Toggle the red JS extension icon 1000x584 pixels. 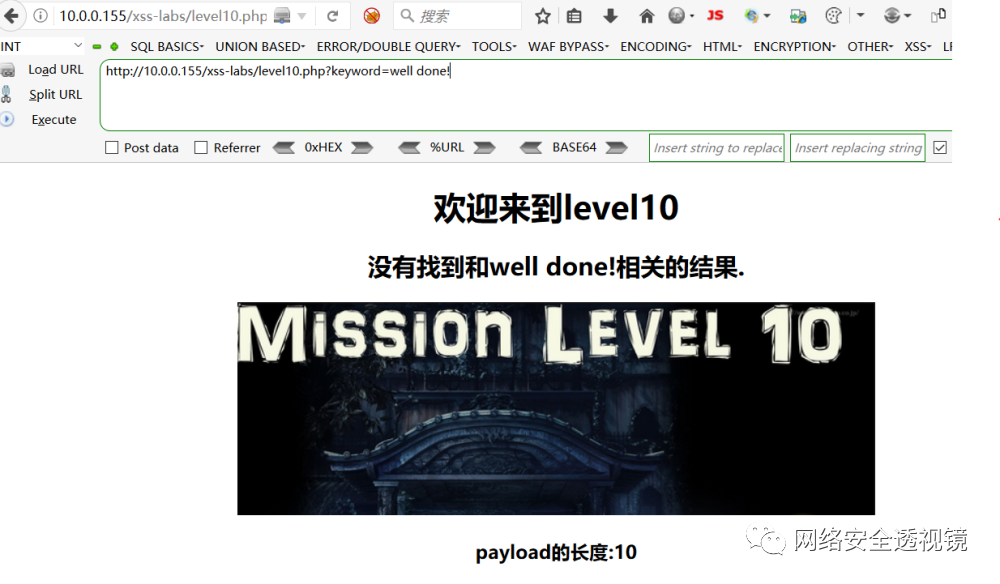coord(715,15)
